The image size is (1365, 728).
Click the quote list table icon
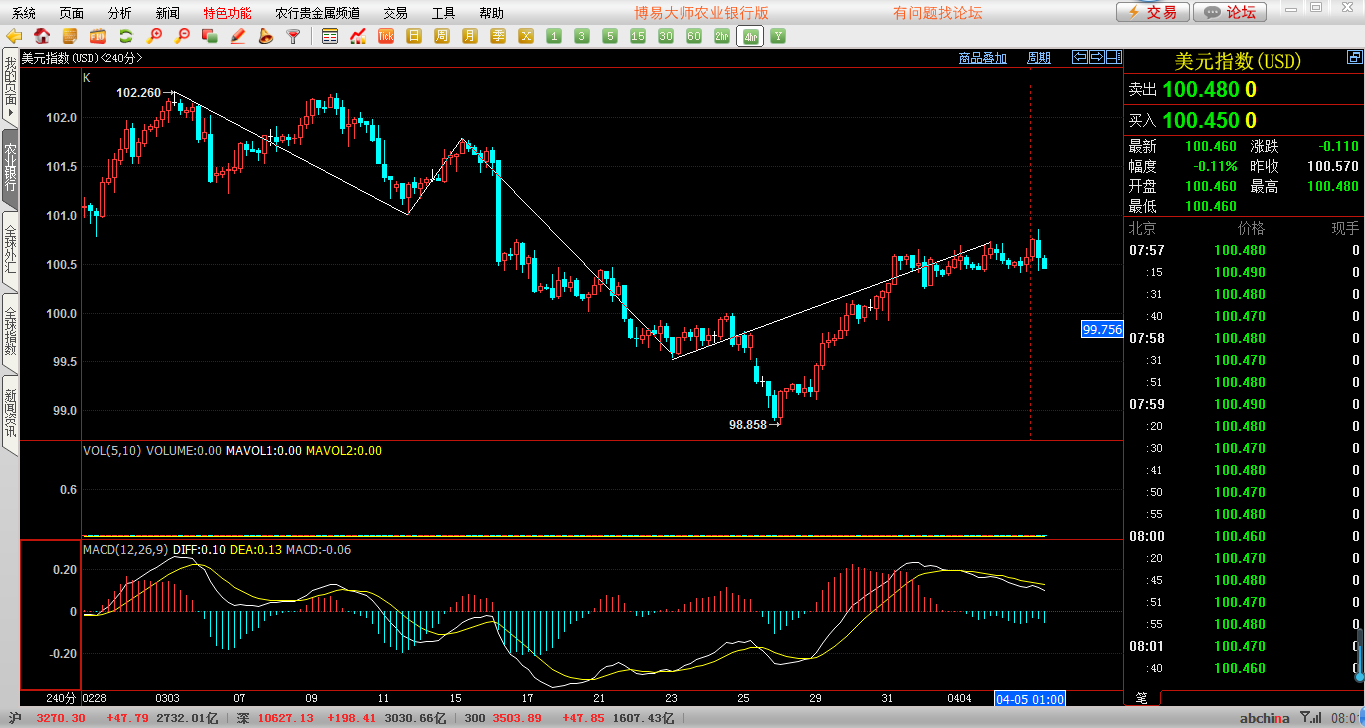point(330,36)
